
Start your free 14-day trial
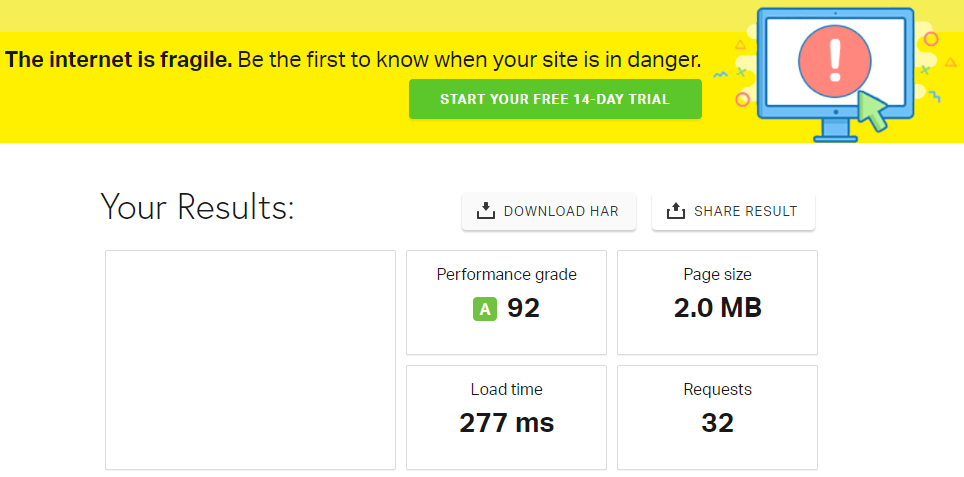pos(555,100)
